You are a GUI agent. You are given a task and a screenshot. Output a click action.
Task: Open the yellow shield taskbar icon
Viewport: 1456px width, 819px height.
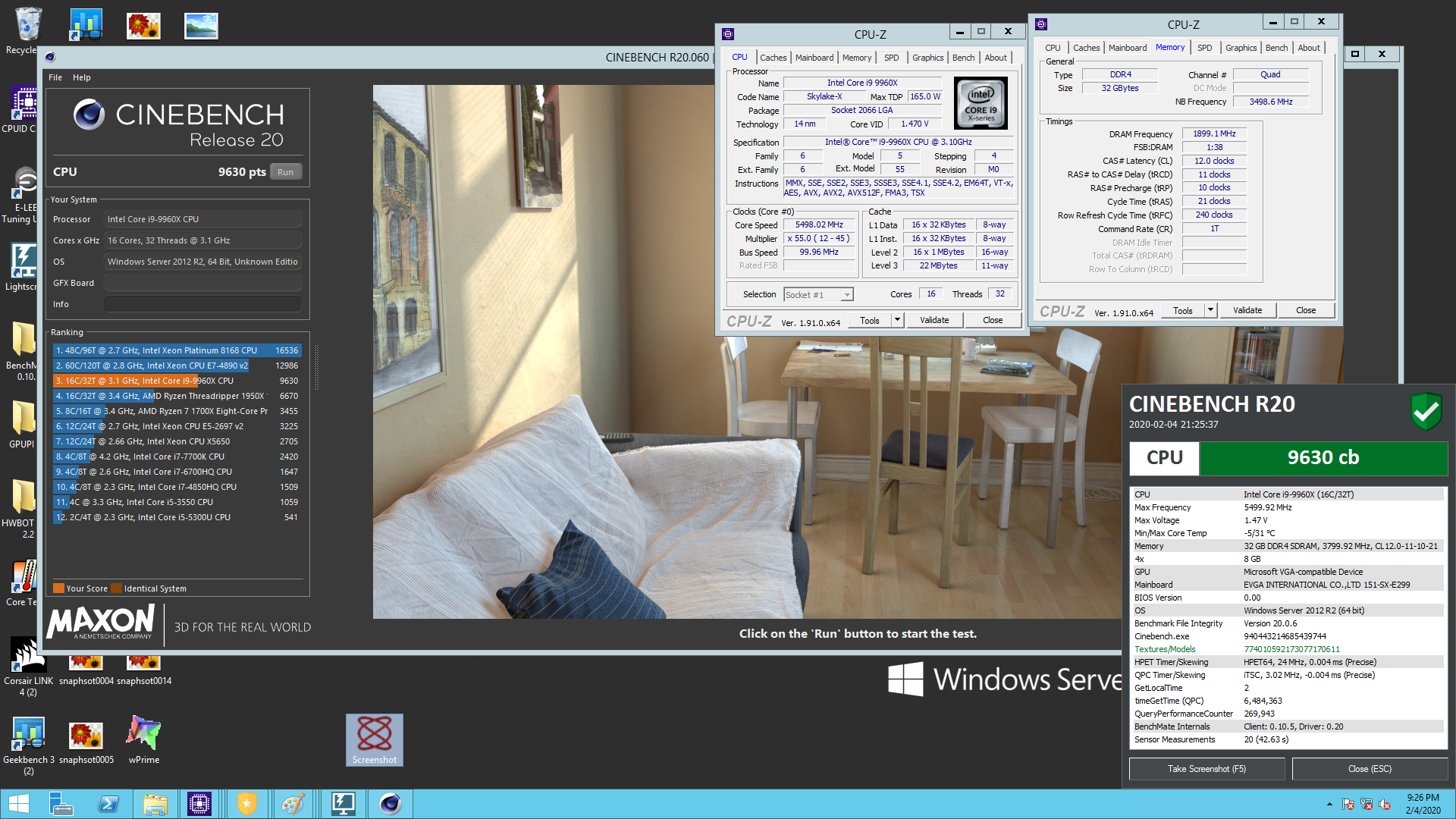point(247,804)
